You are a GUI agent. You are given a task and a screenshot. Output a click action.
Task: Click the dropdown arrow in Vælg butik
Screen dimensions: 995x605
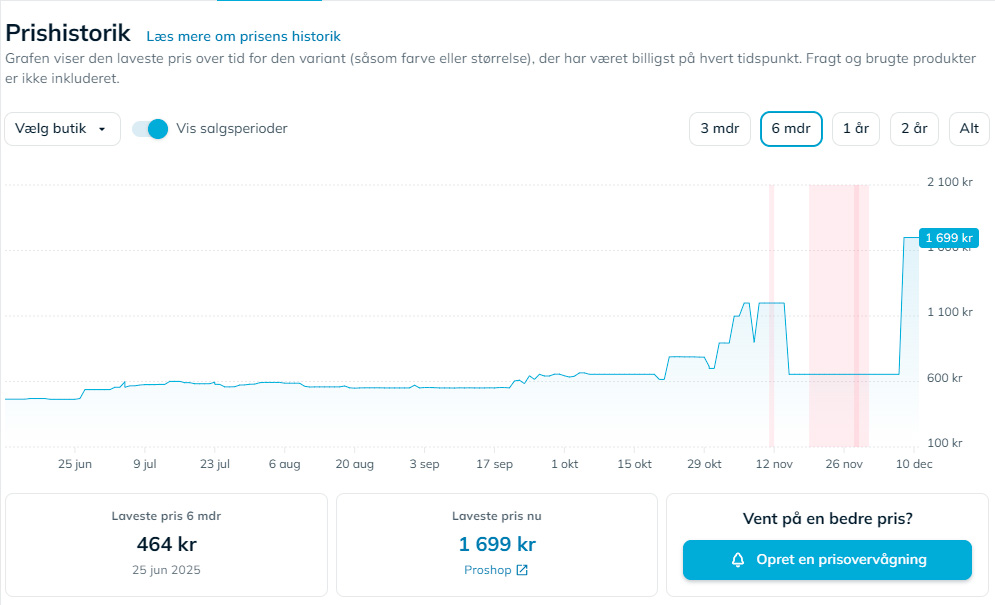[102, 129]
